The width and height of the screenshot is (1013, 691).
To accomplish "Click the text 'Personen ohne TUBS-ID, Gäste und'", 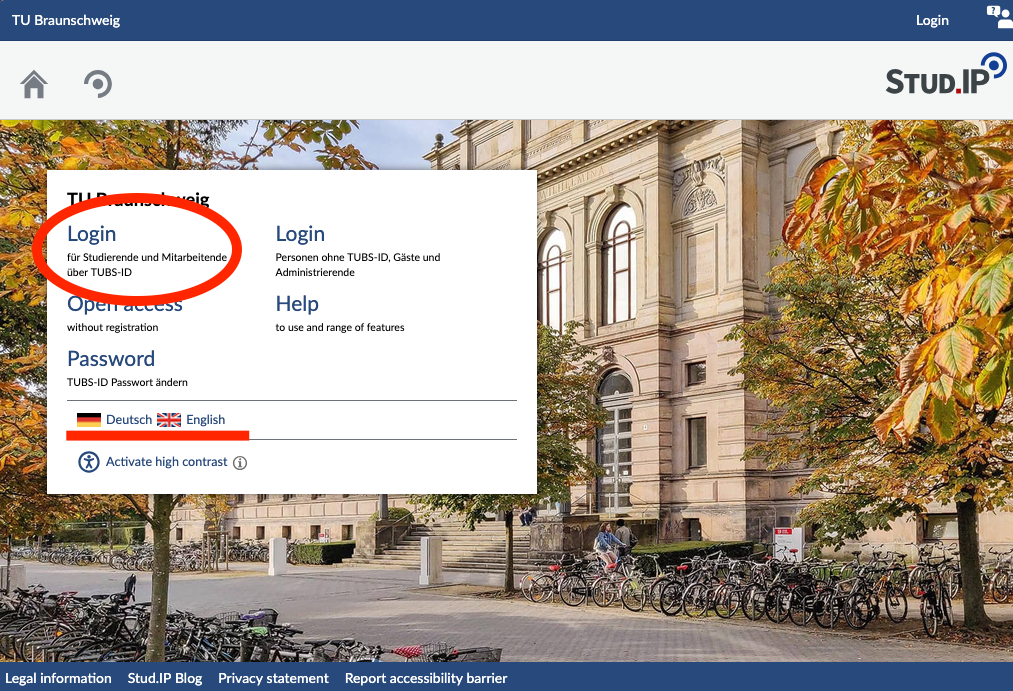I will 358,257.
